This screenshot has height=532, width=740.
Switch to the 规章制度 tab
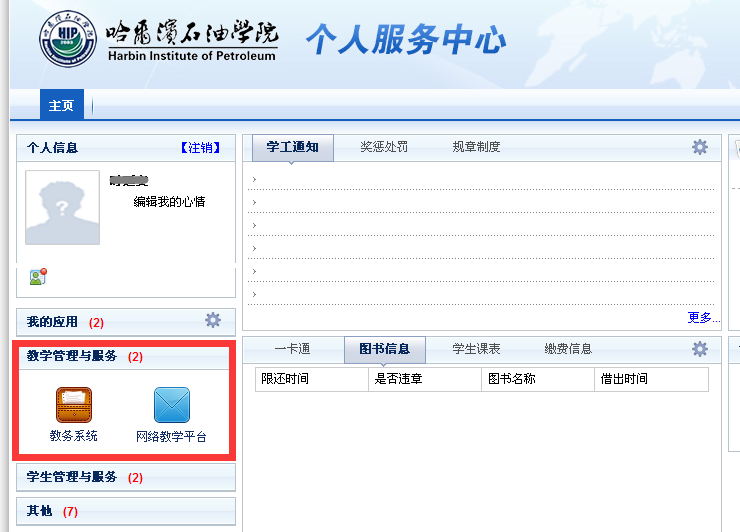pos(476,147)
